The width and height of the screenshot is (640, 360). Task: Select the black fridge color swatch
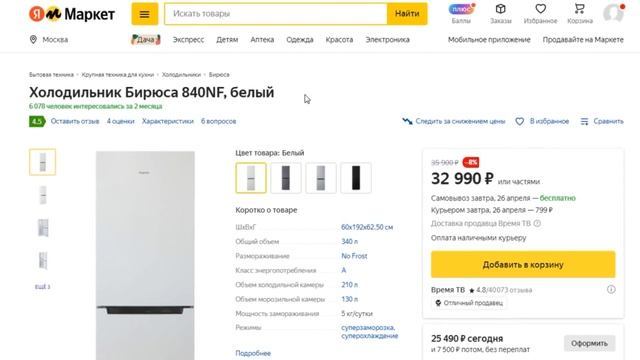tap(356, 178)
